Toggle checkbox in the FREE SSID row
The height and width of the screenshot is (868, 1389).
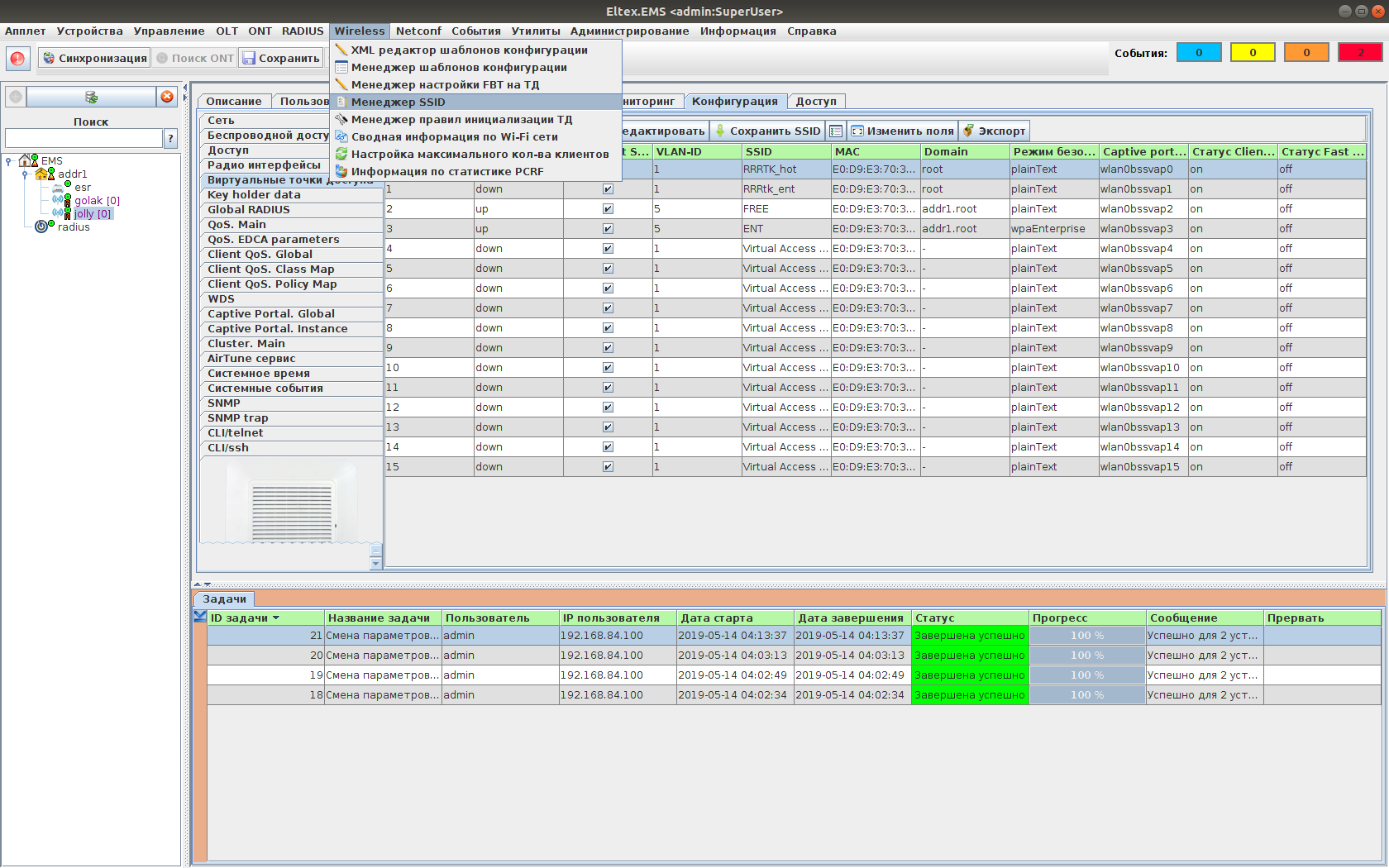click(608, 209)
